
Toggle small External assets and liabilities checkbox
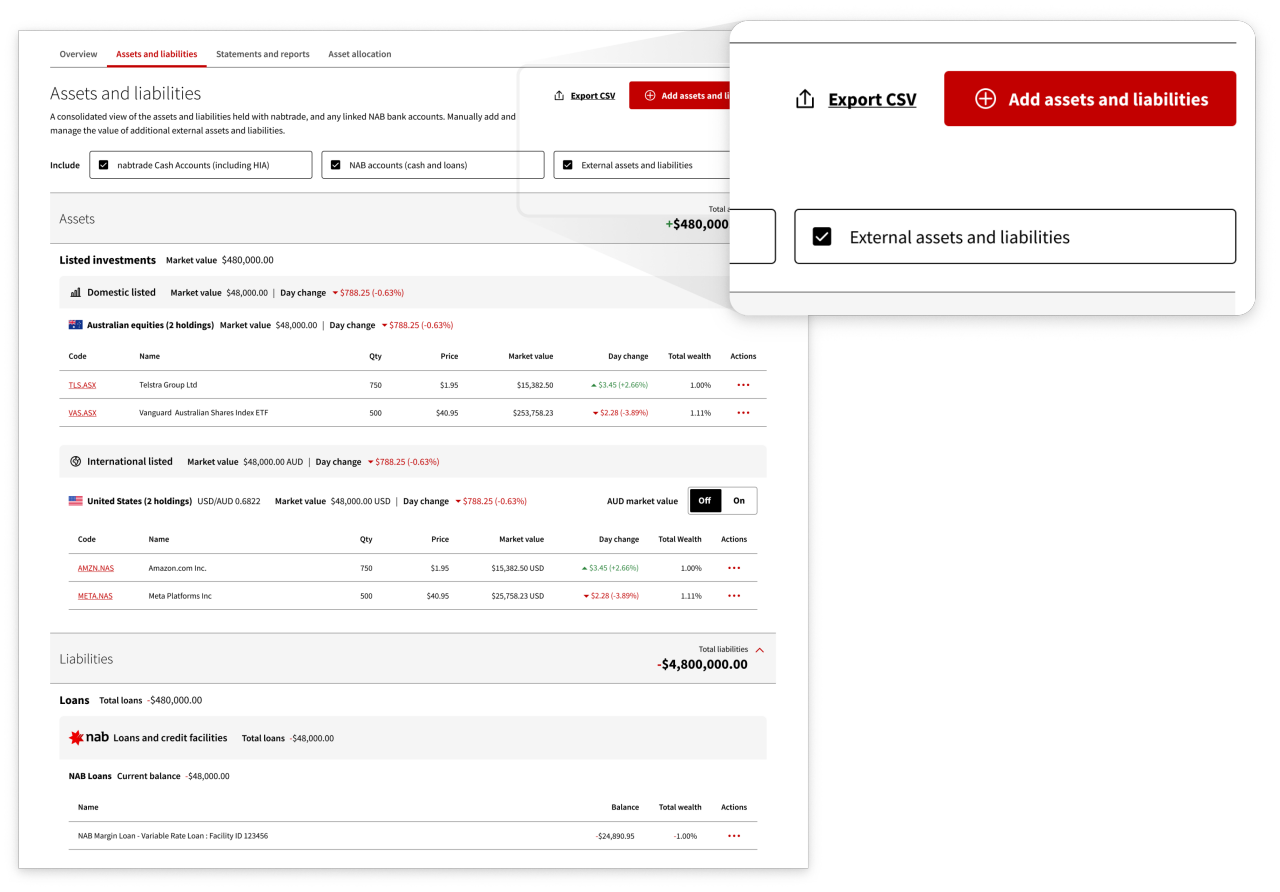pos(568,165)
